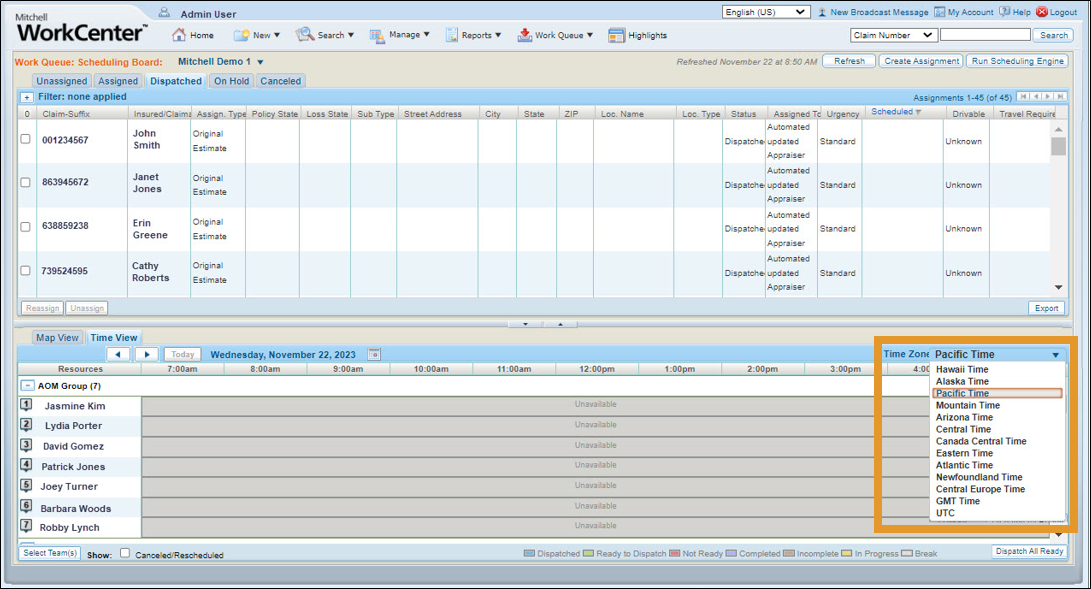This screenshot has width=1091, height=589.
Task: Click the Help icon at top right
Action: (1004, 12)
